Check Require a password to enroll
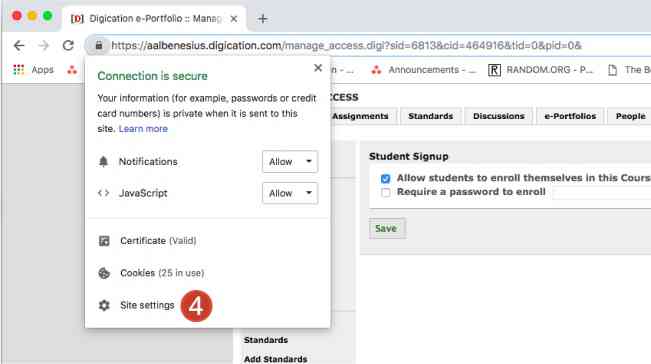This screenshot has height=364, width=651. pos(385,193)
